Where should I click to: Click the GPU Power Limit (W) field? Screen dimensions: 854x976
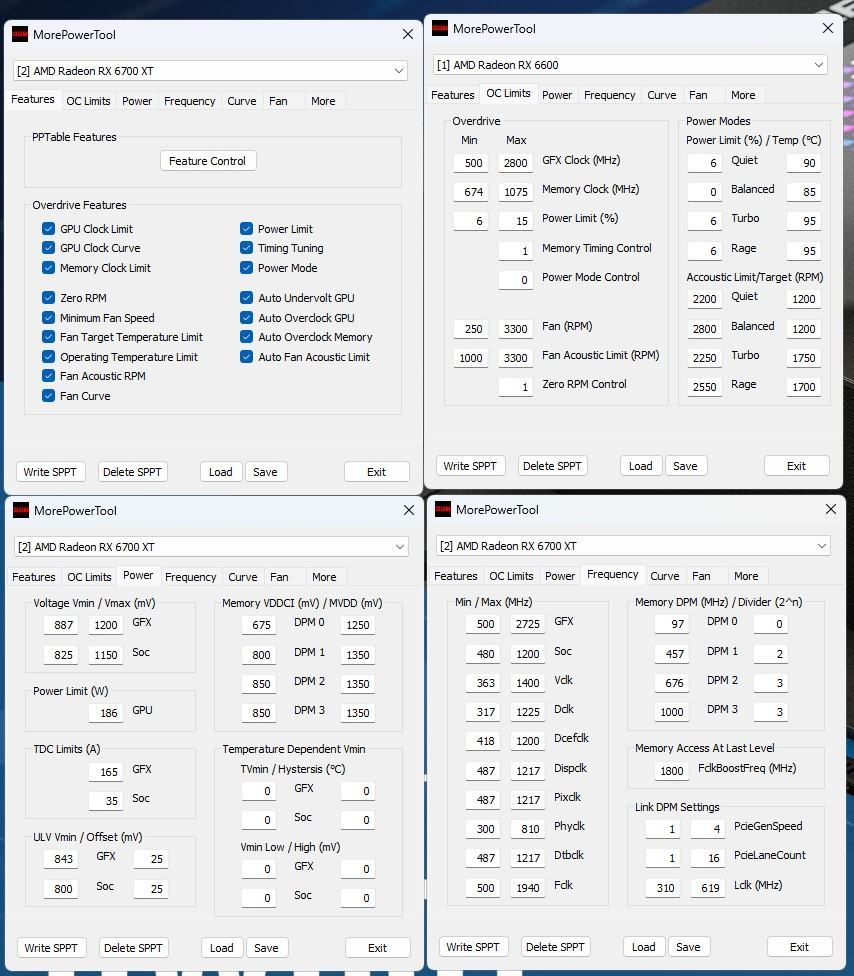[106, 713]
